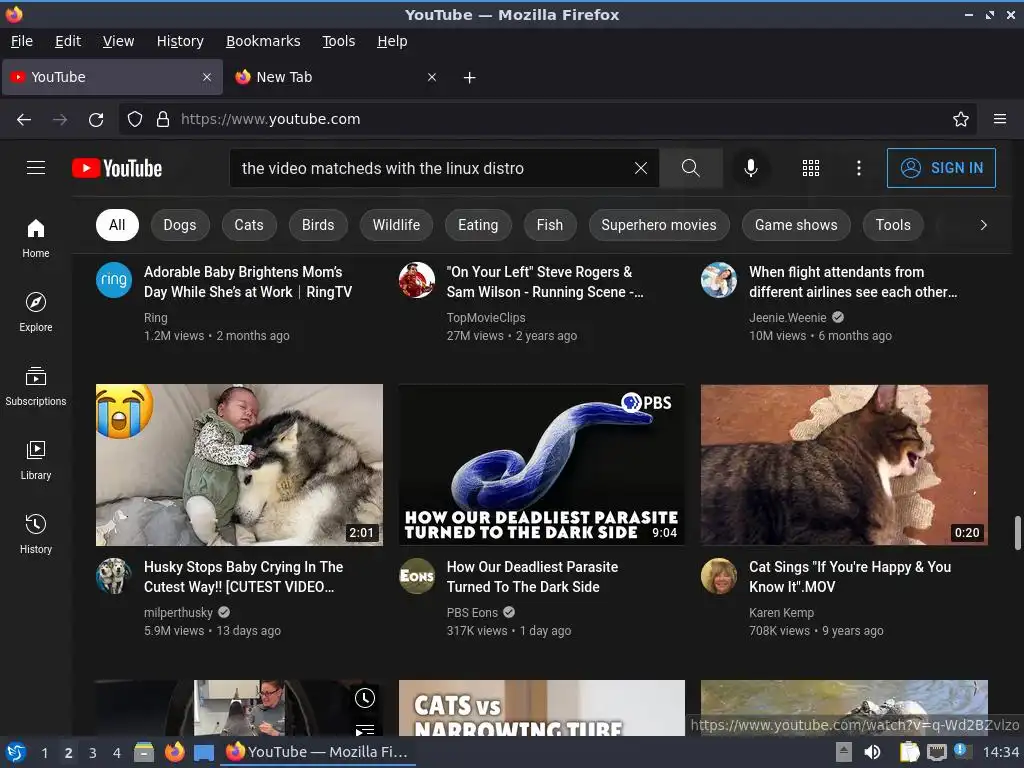Open Subscriptions in sidebar
The height and width of the screenshot is (768, 1024).
pos(36,387)
